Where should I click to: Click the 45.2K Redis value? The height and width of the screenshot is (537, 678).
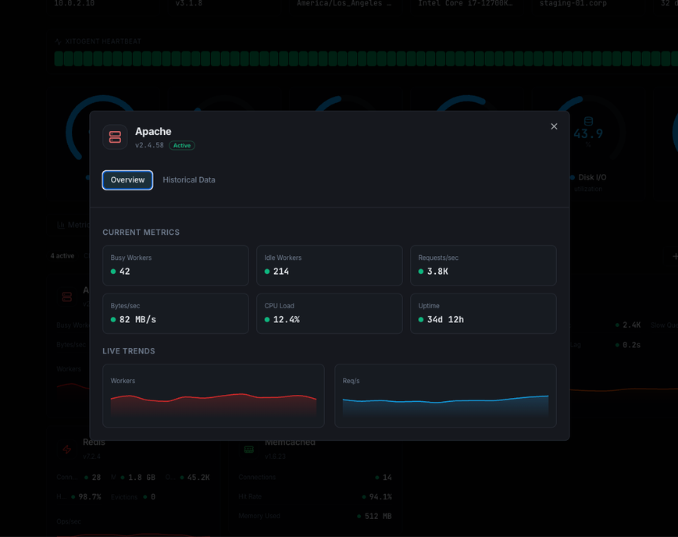198,477
